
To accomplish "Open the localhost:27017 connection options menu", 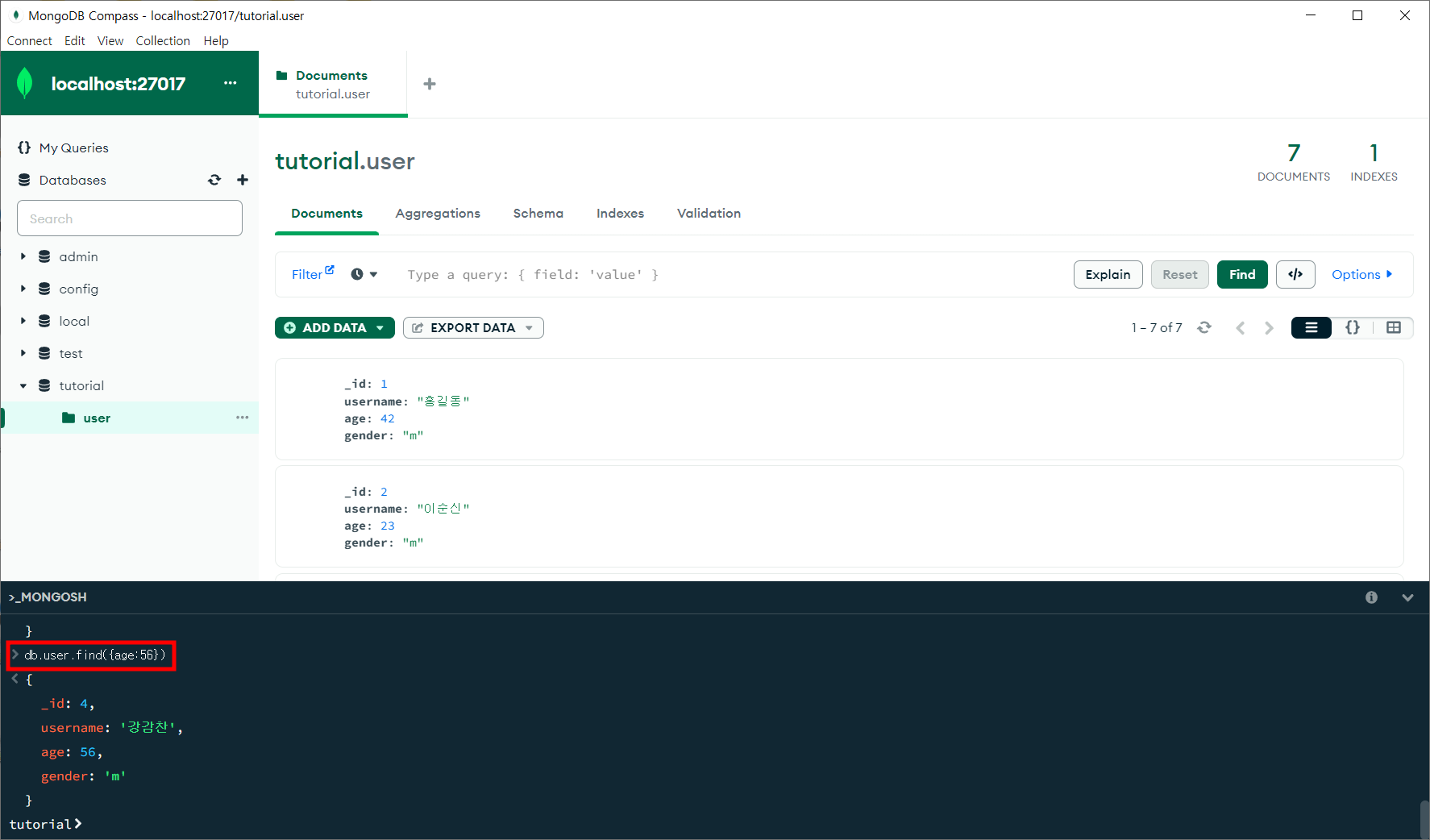I will pyautogui.click(x=231, y=83).
